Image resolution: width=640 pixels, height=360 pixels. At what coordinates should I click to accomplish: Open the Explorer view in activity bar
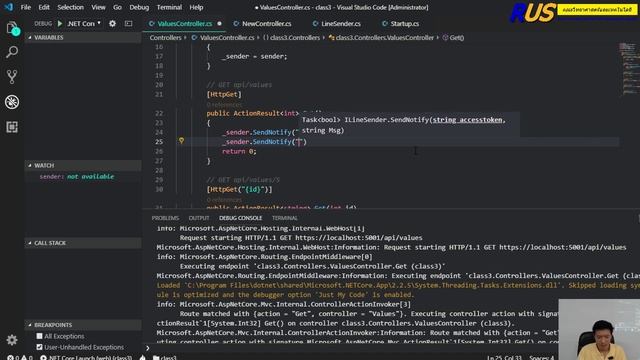pos(12,28)
